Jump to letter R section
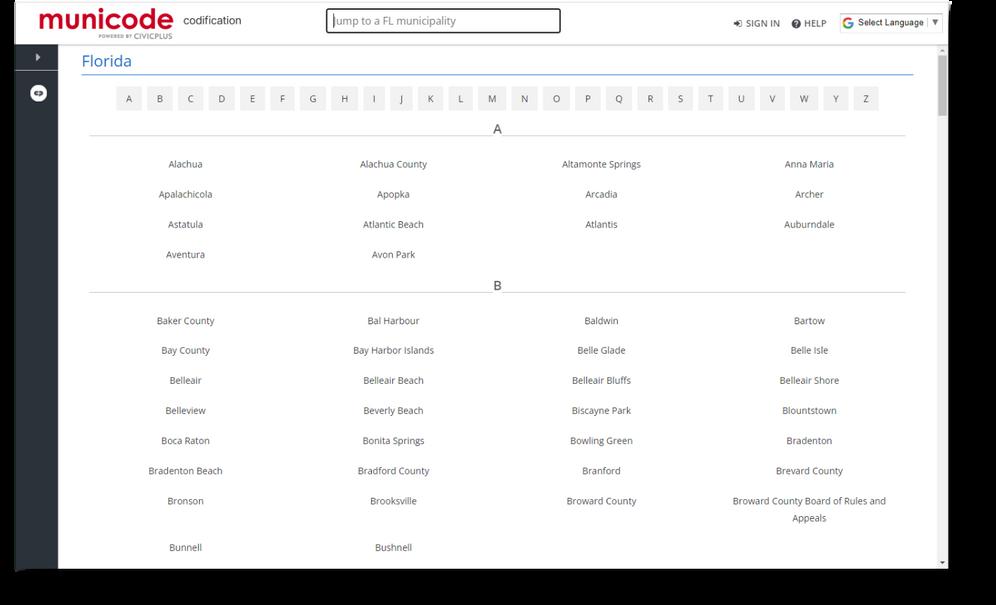The width and height of the screenshot is (996, 605). pyautogui.click(x=650, y=99)
